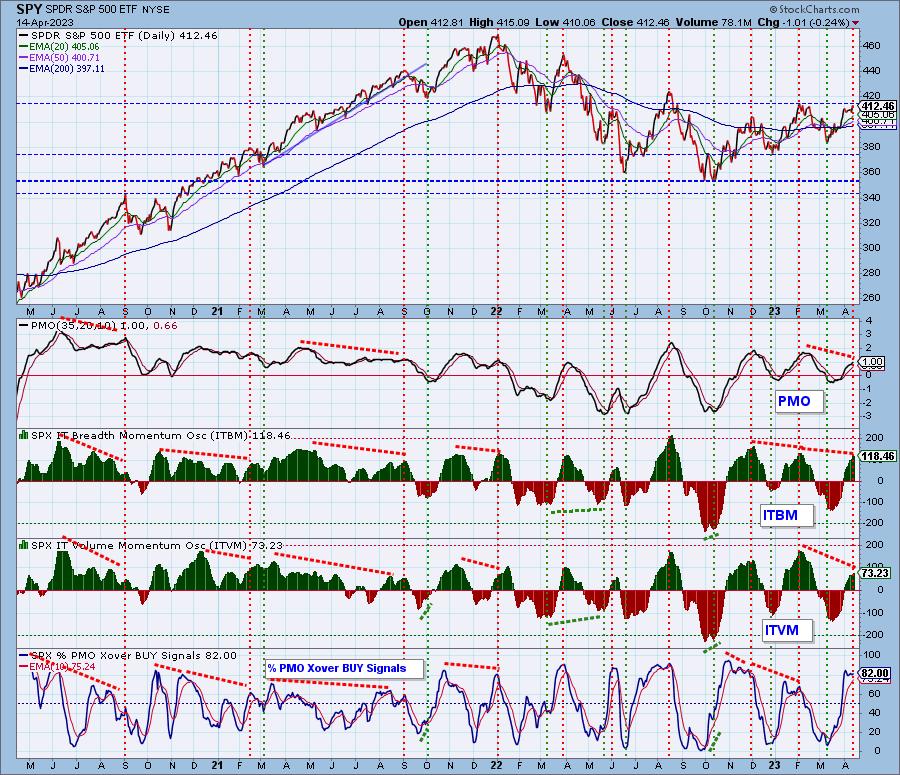900x775 pixels.
Task: Click the 440 price axis label
Action: [x=871, y=71]
